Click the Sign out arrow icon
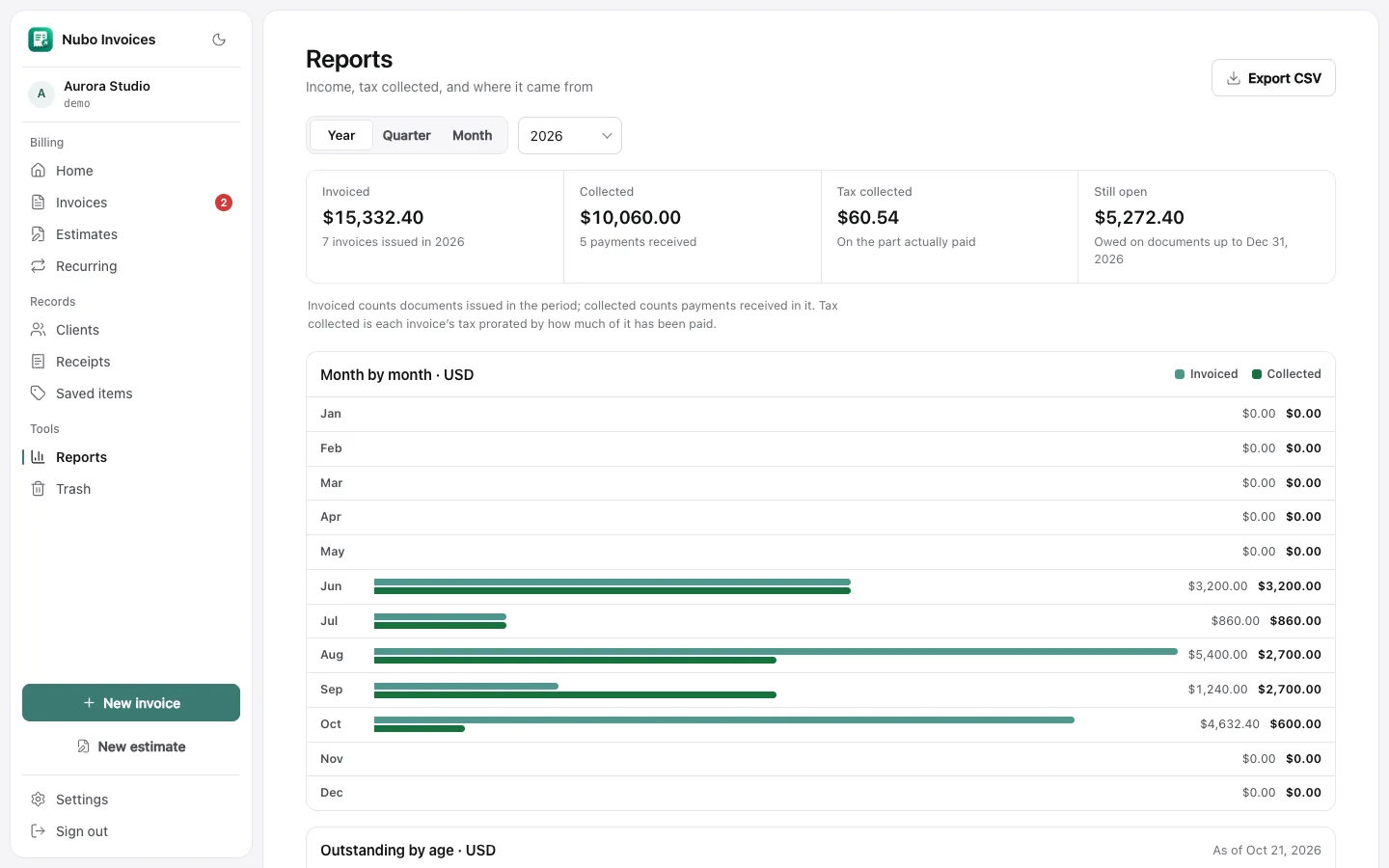1389x868 pixels. (x=39, y=831)
